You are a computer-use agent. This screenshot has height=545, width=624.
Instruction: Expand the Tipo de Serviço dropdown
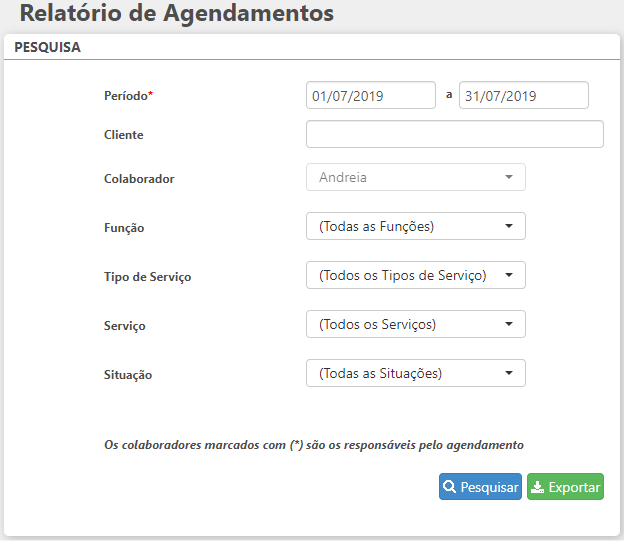415,275
